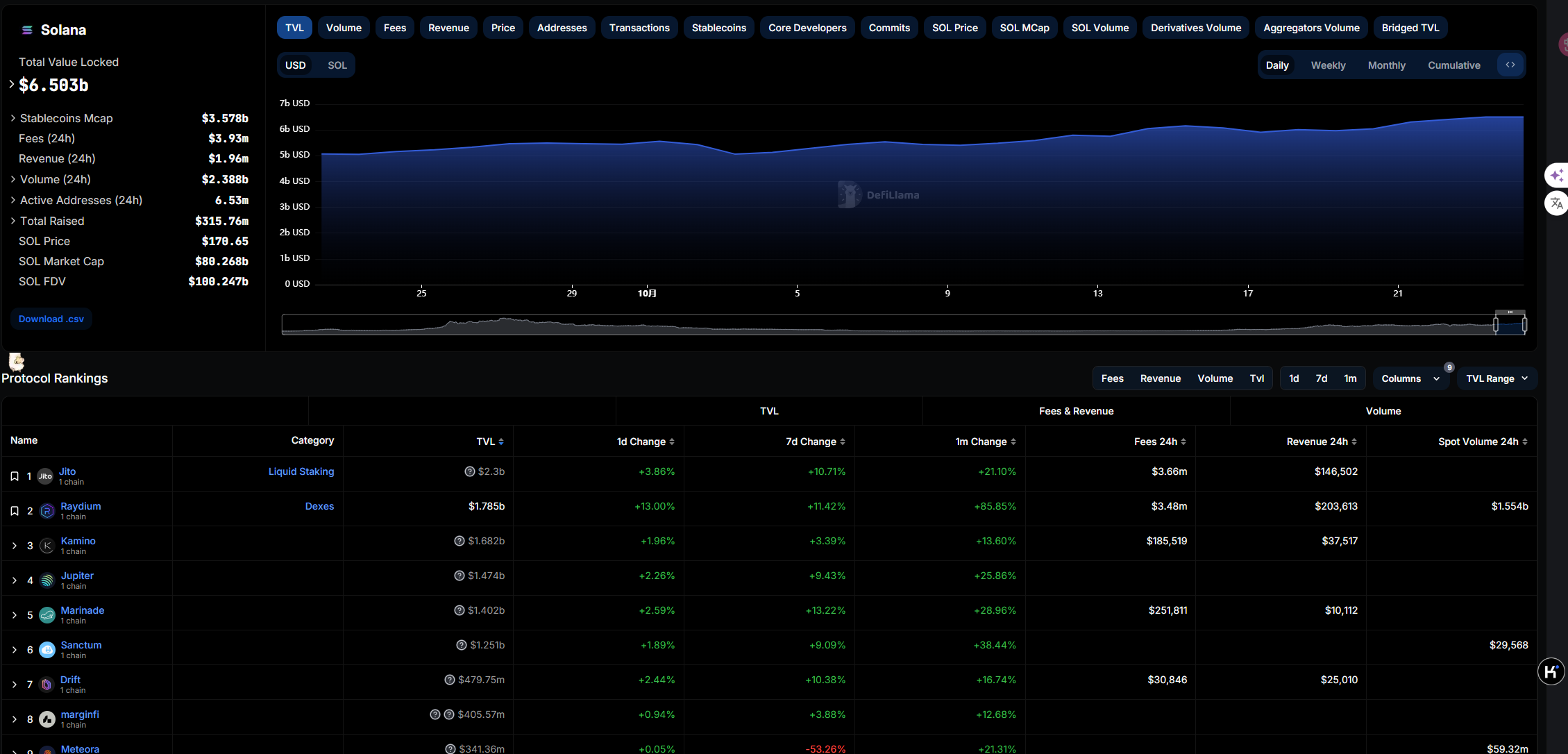1568x754 pixels.
Task: Click the question mark icon next to Jito TVL
Action: [x=469, y=471]
